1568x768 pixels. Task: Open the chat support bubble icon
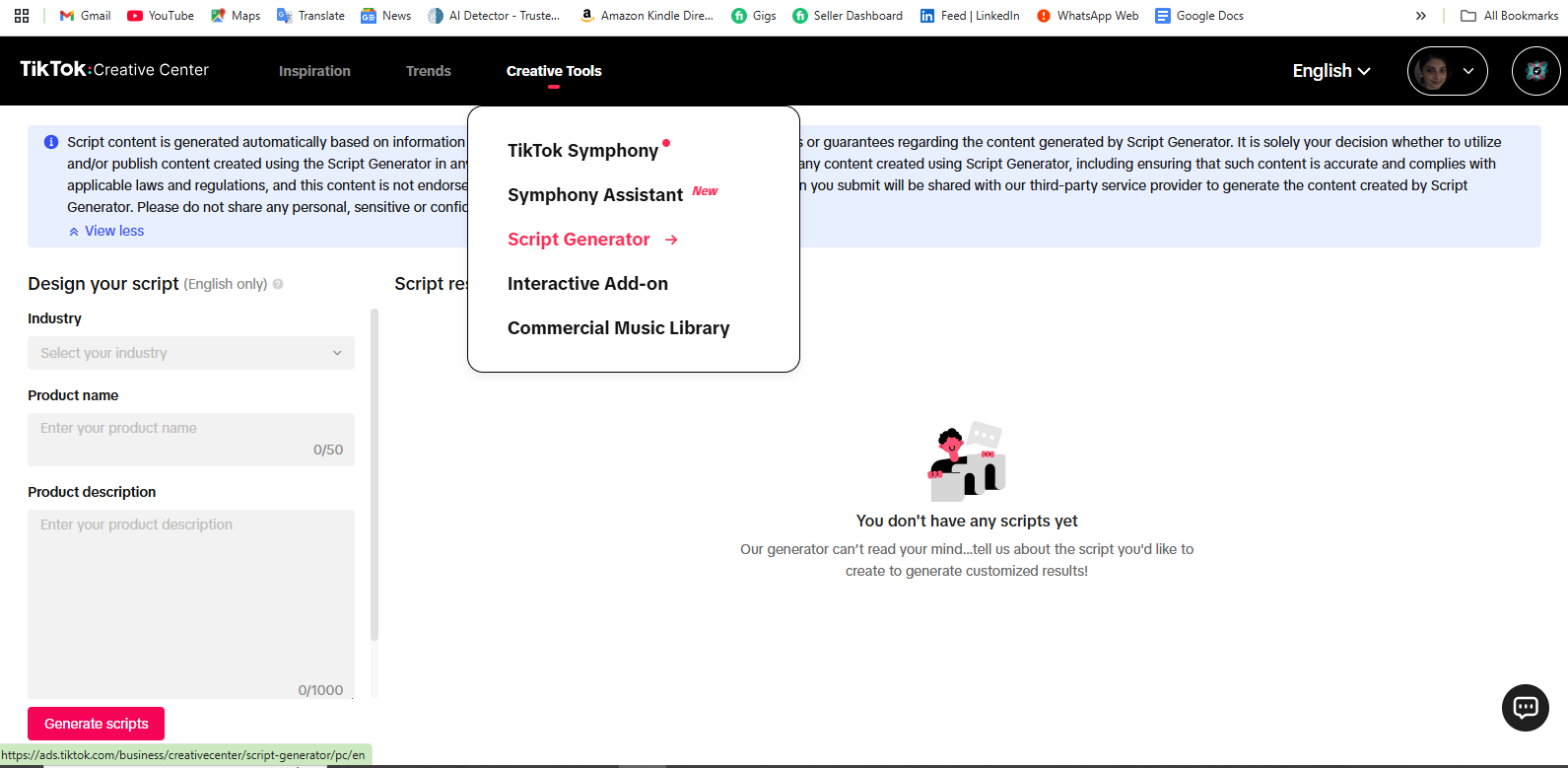1526,708
